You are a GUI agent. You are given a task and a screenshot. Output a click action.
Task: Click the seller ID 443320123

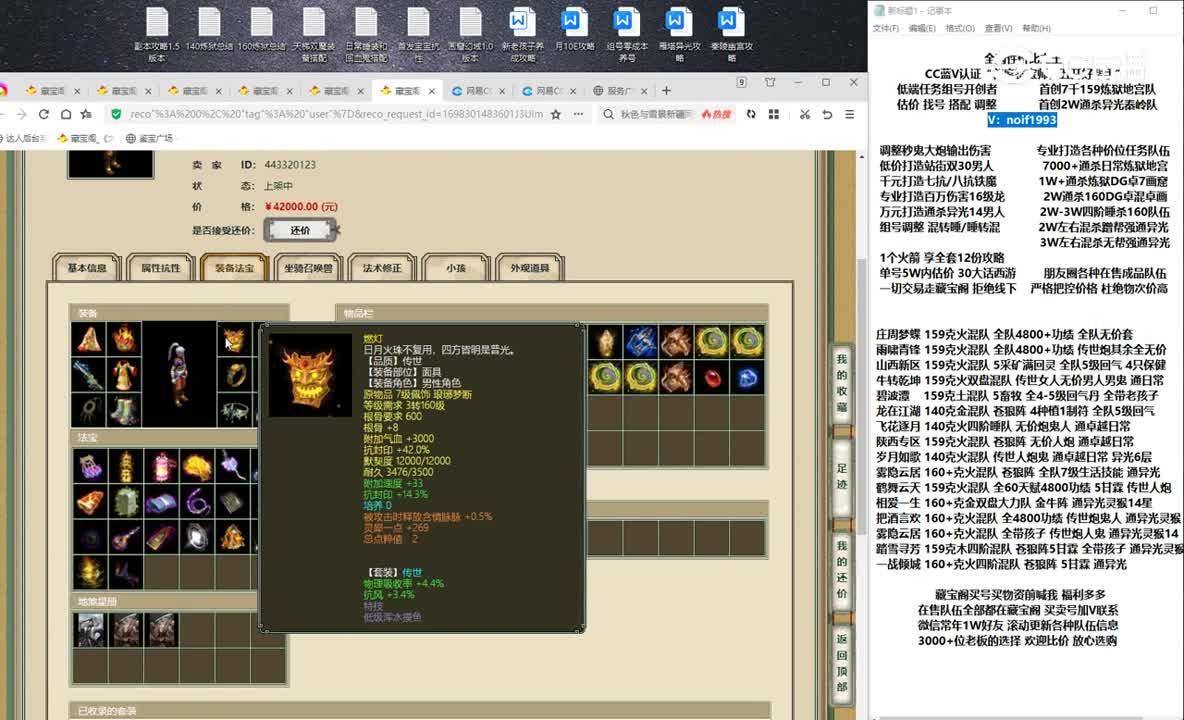(290, 165)
